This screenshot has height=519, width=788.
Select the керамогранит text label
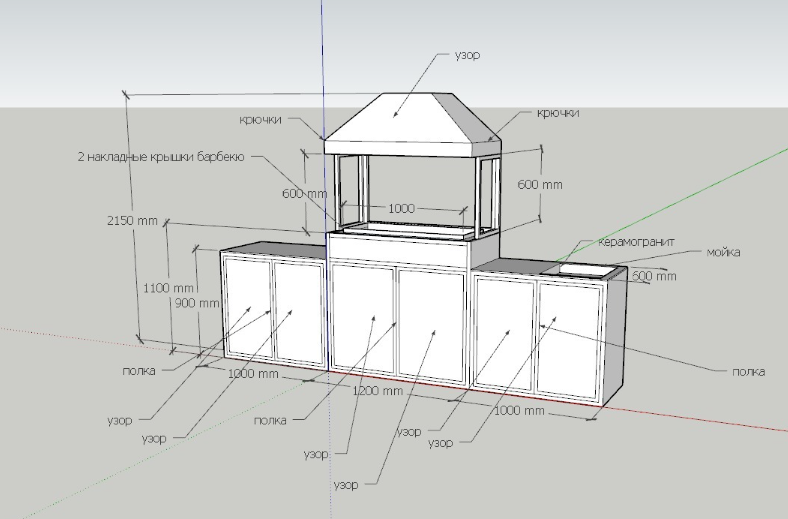coord(637,242)
